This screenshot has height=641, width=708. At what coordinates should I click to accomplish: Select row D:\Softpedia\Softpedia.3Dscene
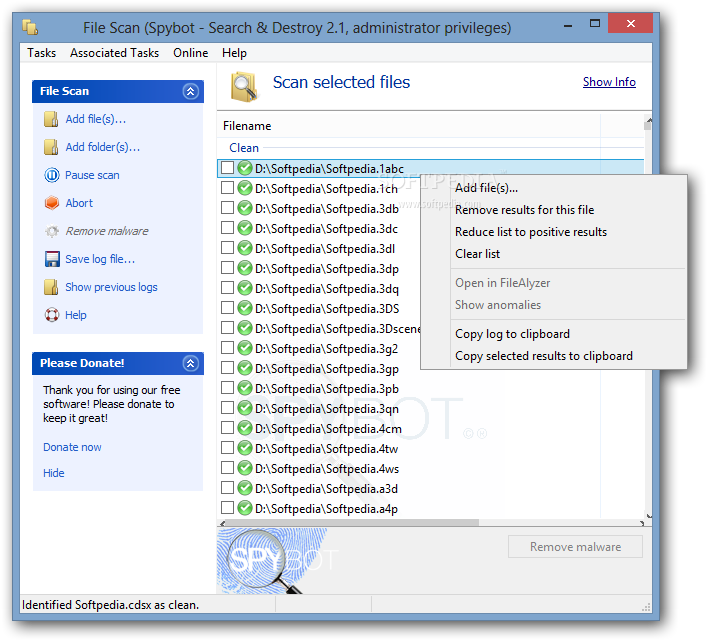coord(320,329)
